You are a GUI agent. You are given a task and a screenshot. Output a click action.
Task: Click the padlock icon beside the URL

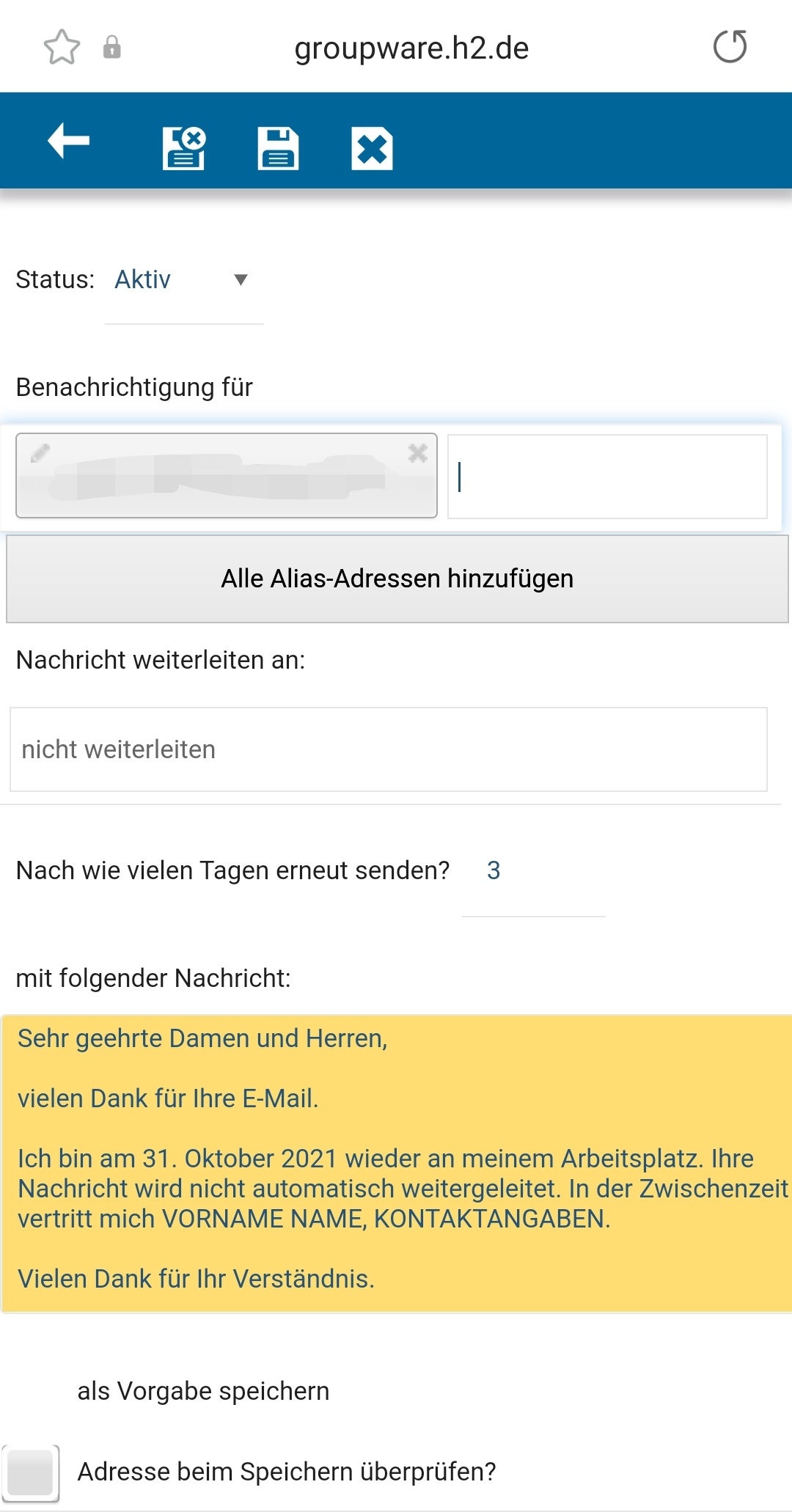111,48
